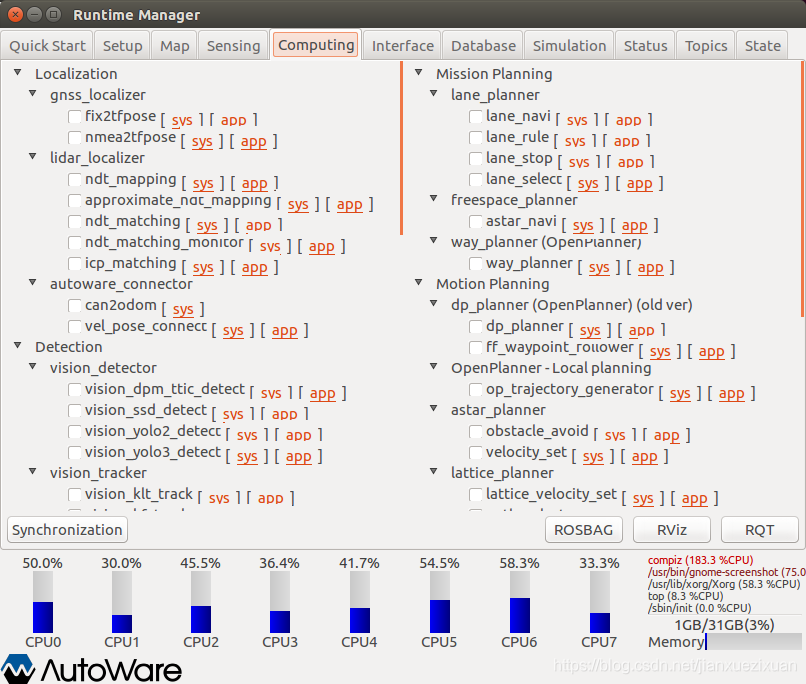The height and width of the screenshot is (684, 806).
Task: Launch RViz with its button
Action: tap(670, 530)
